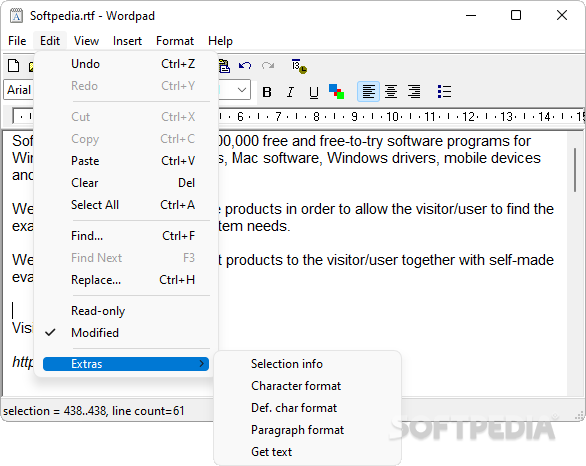Minimize the Wordpad window

[x=471, y=15]
